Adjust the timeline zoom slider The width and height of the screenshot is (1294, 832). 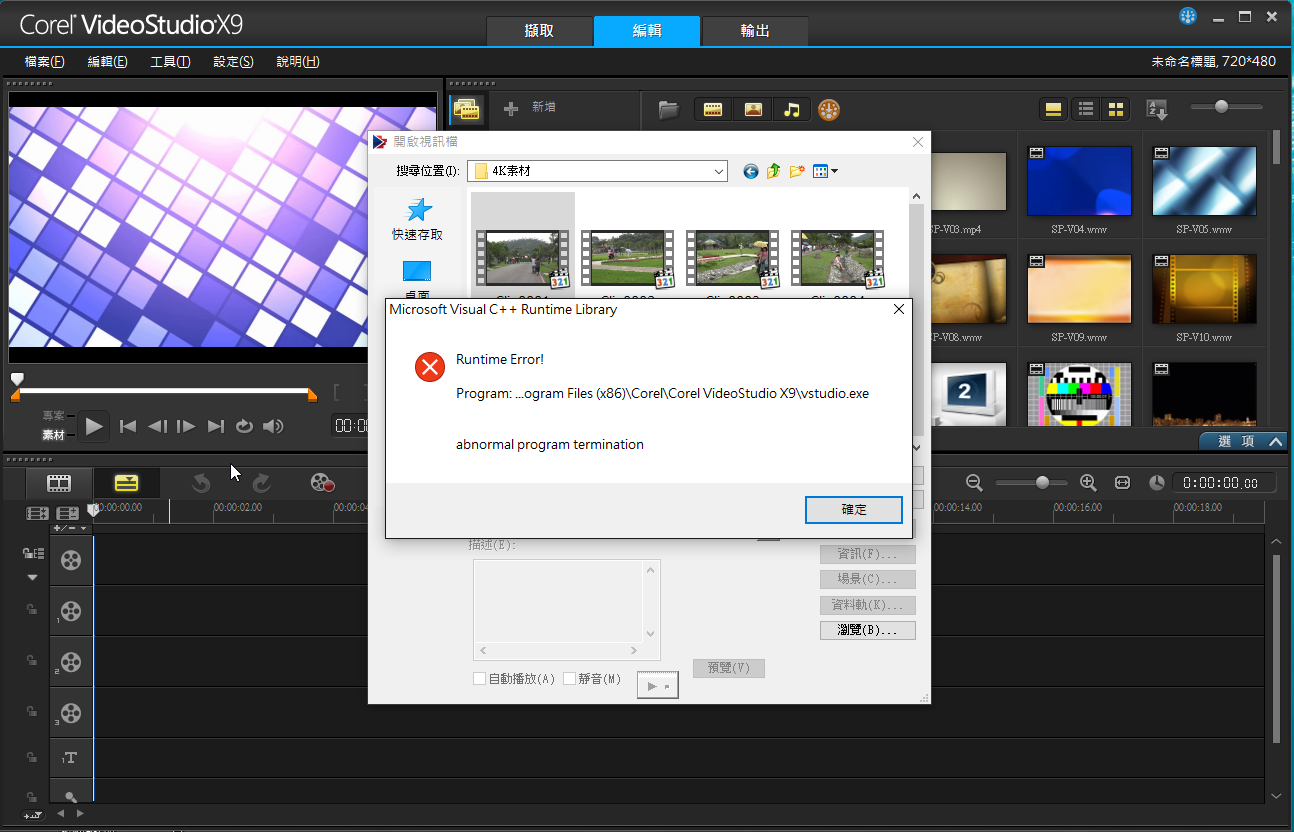pos(1042,483)
